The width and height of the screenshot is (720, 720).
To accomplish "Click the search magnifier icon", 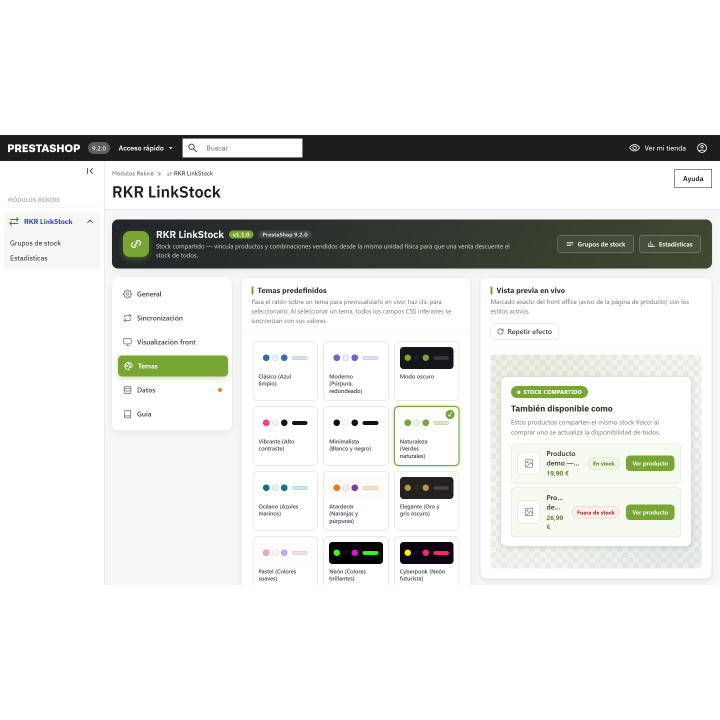I will (193, 148).
